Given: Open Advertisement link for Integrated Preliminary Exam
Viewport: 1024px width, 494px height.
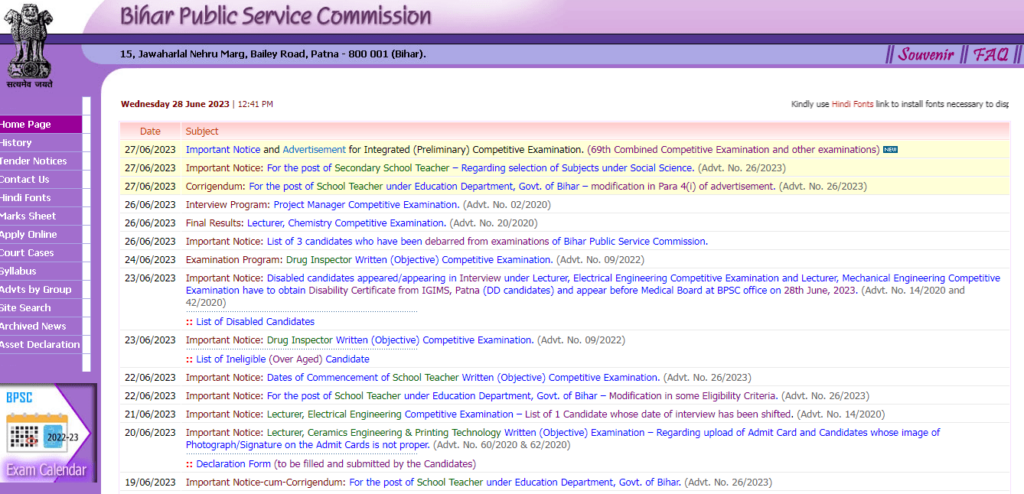Looking at the screenshot, I should 314,150.
